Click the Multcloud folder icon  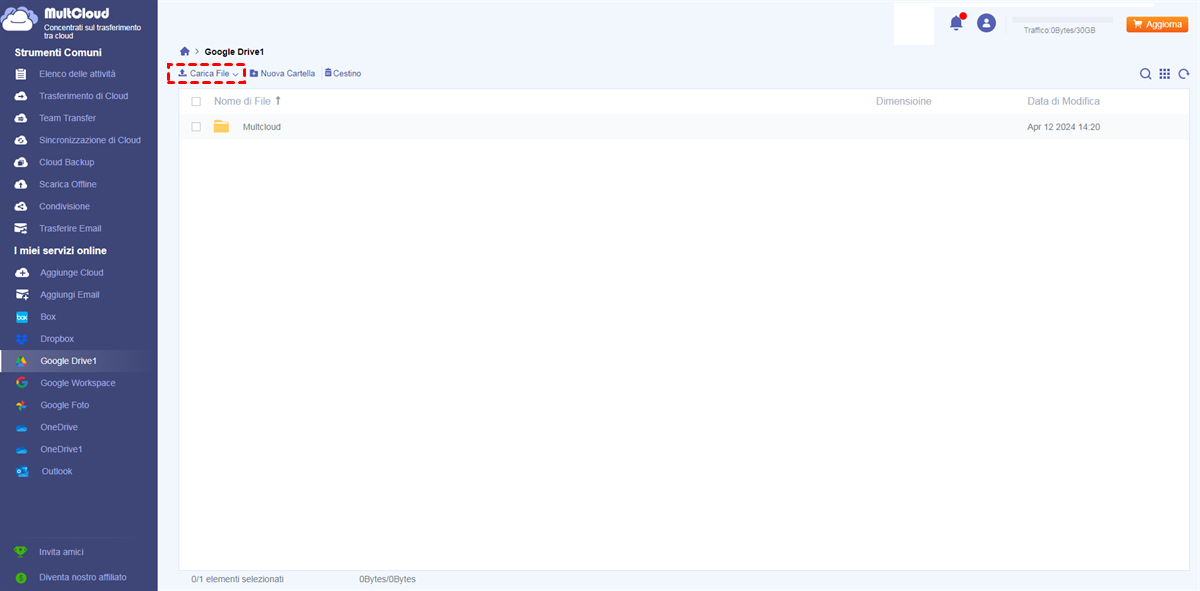pyautogui.click(x=221, y=127)
